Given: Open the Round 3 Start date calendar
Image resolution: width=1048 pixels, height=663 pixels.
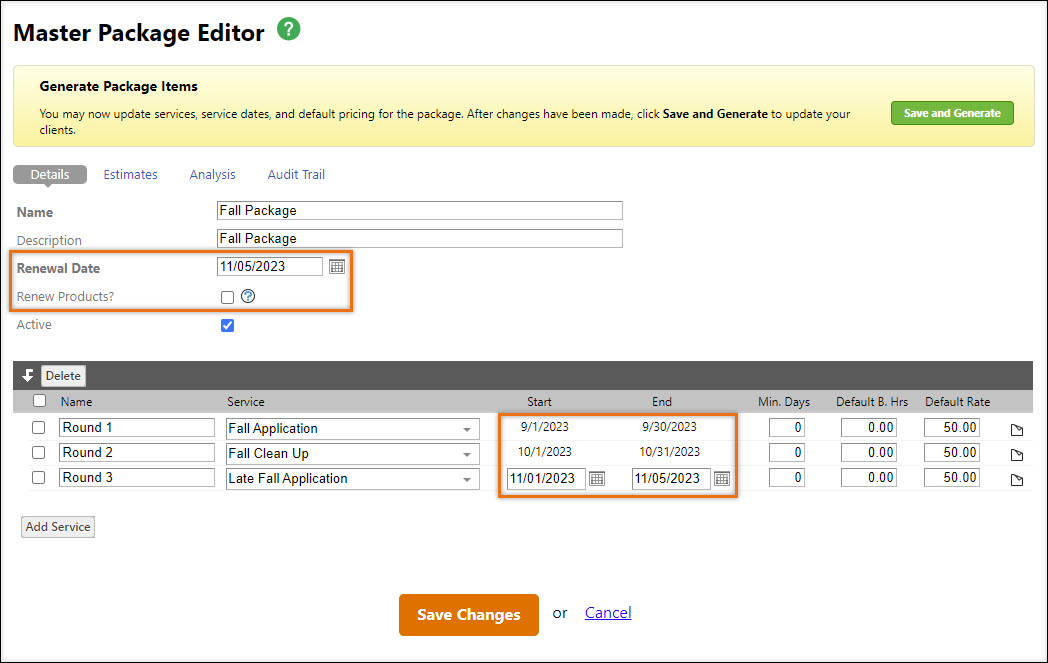Looking at the screenshot, I should pyautogui.click(x=597, y=479).
